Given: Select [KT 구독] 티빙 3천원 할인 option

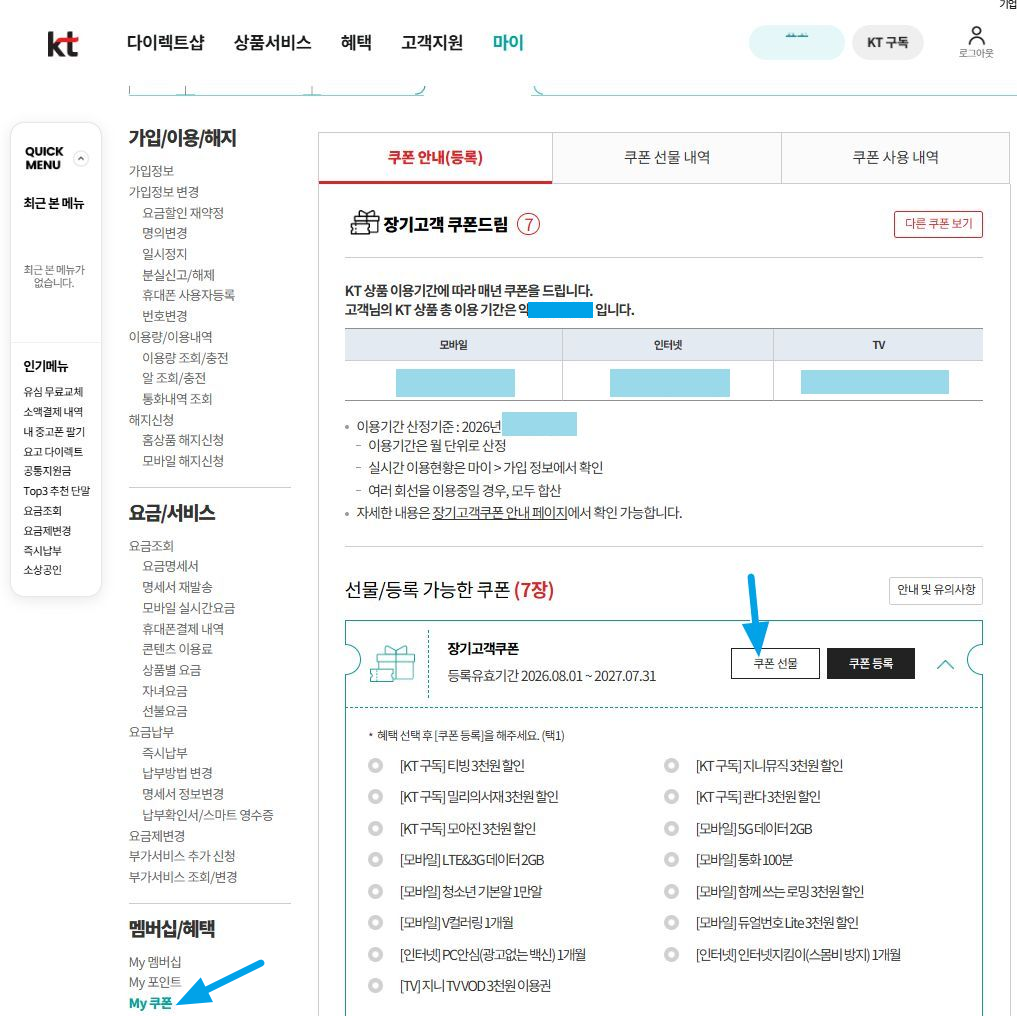Looking at the screenshot, I should pyautogui.click(x=376, y=766).
